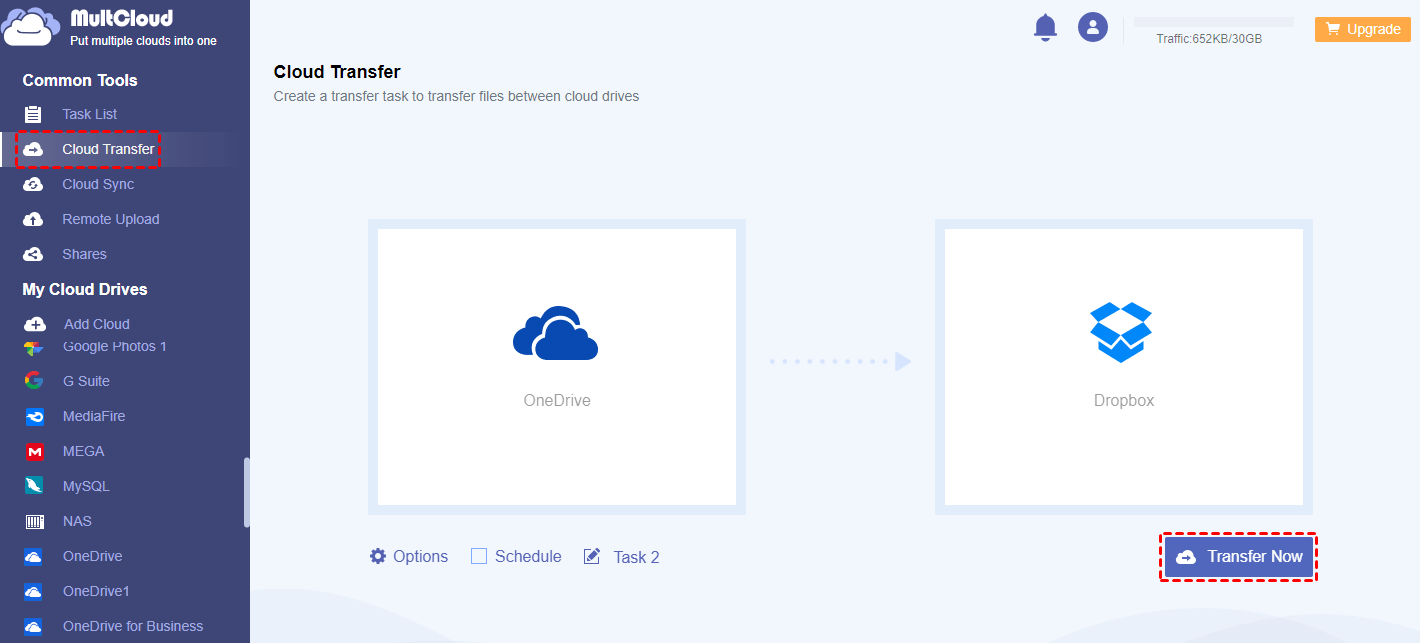The height and width of the screenshot is (643, 1420).
Task: Open the user account avatar icon
Action: pos(1092,27)
